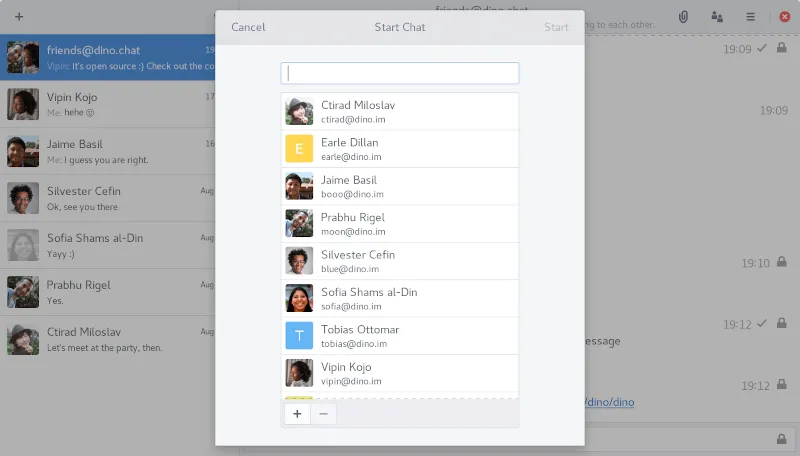Cancel the Start Chat dialog
Screen dimensions: 800x456
click(248, 27)
